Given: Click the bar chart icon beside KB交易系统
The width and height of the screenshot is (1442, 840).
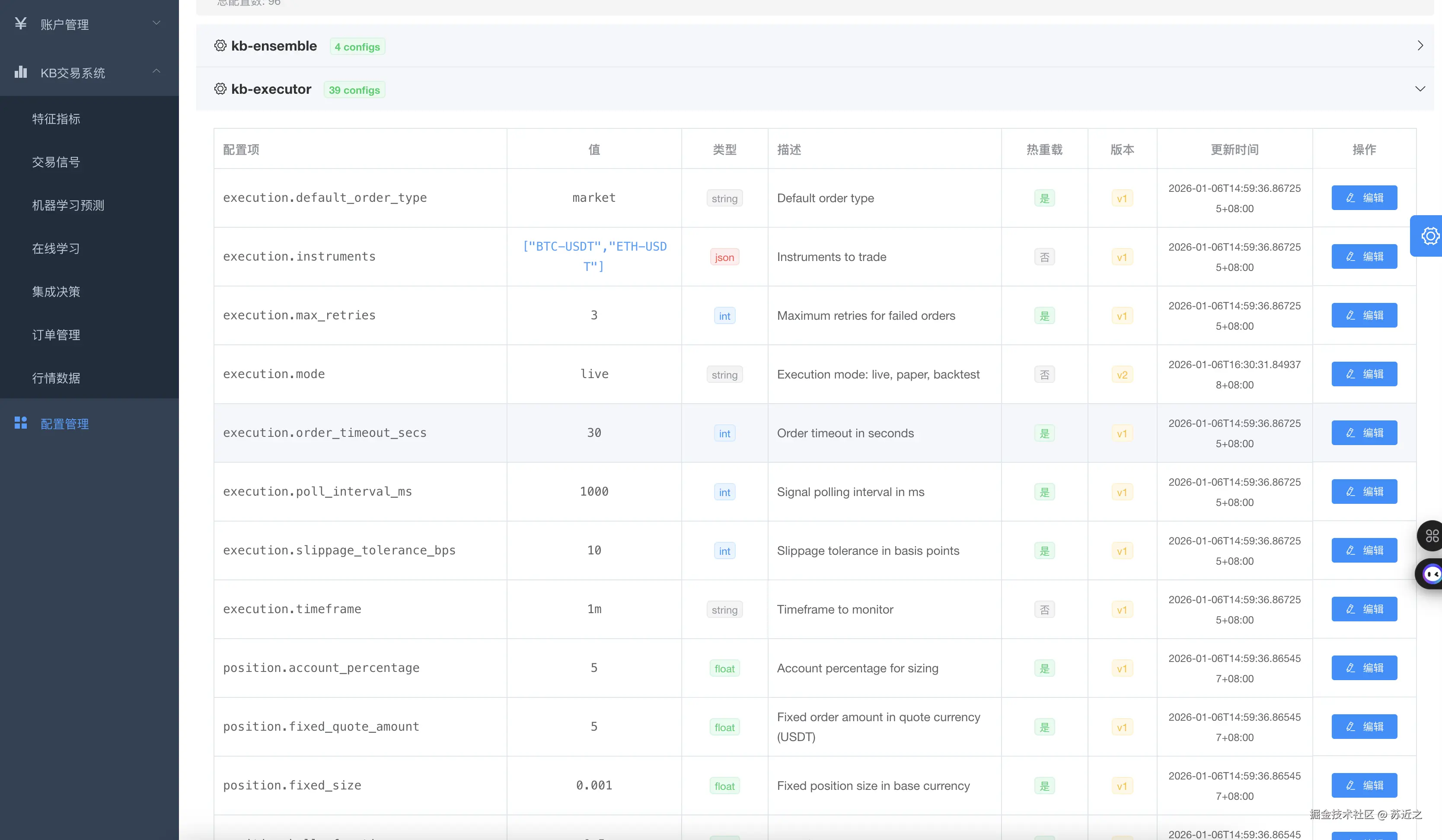Looking at the screenshot, I should pyautogui.click(x=21, y=72).
